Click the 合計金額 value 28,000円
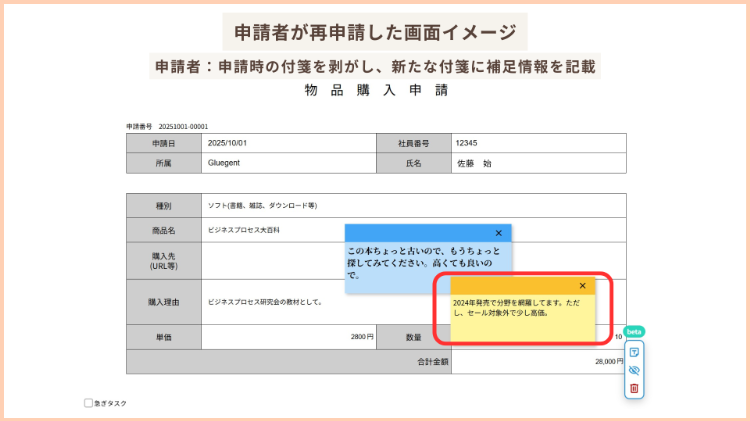The height and width of the screenshot is (421, 750). click(538, 361)
